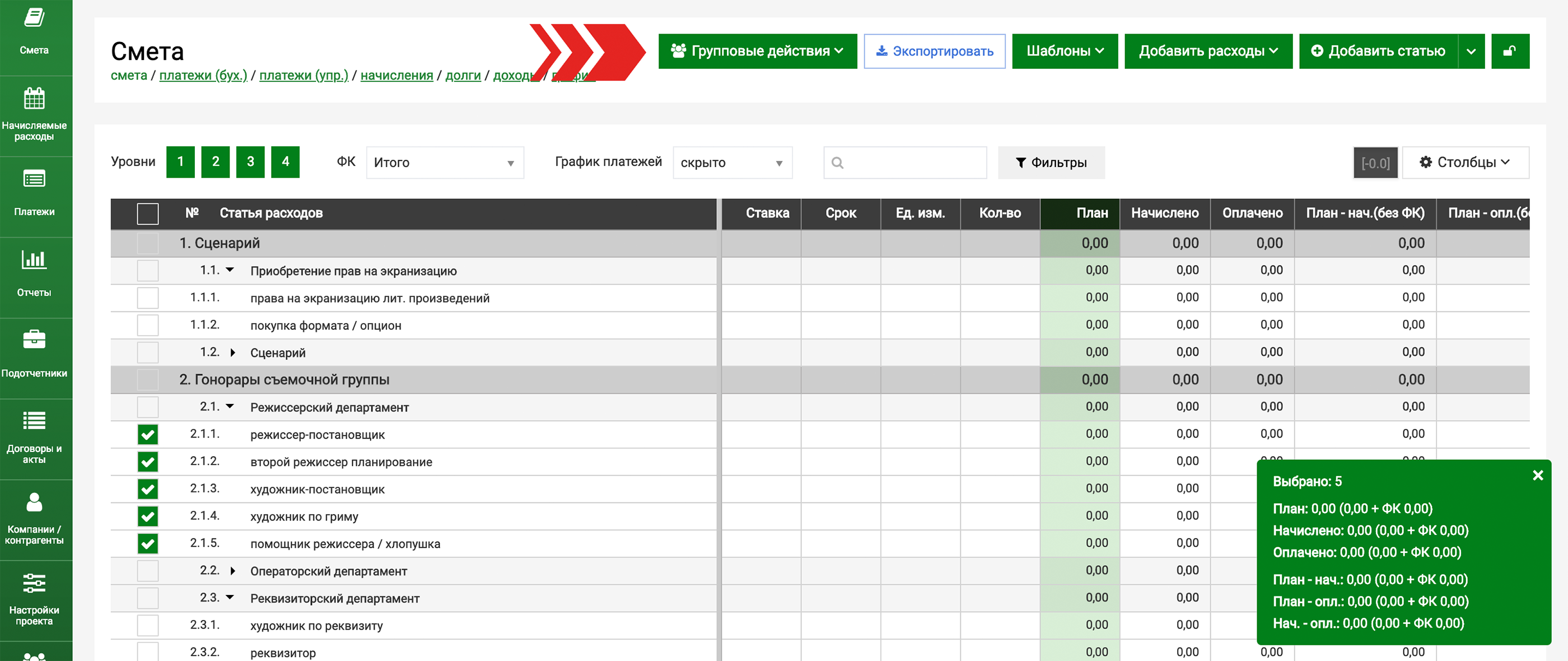1568x661 pixels.
Task: Show level 4 of the estimate
Action: point(286,162)
